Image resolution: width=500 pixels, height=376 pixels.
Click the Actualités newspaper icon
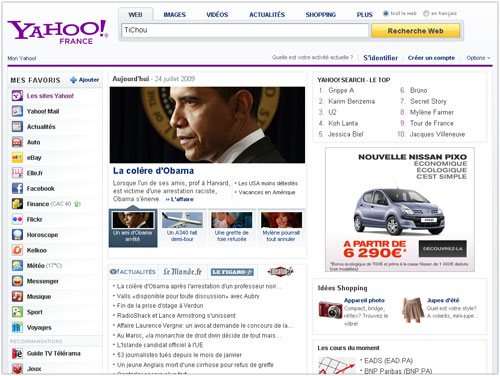click(x=17, y=127)
